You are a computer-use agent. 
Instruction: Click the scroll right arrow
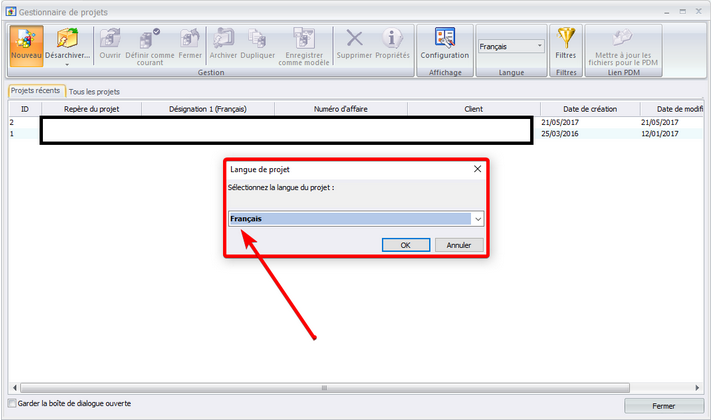coord(697,388)
